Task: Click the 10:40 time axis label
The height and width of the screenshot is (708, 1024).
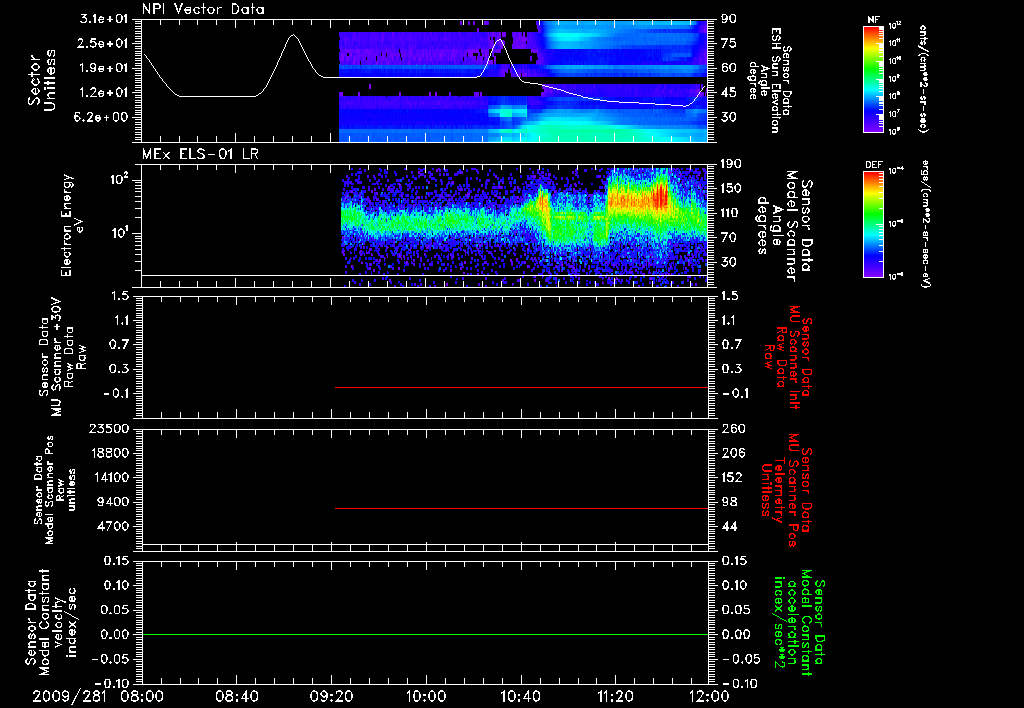Action: coord(520,696)
